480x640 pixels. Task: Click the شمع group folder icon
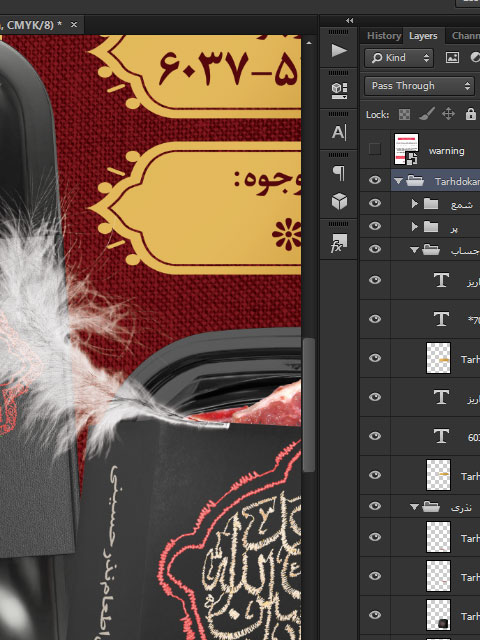pyautogui.click(x=431, y=203)
